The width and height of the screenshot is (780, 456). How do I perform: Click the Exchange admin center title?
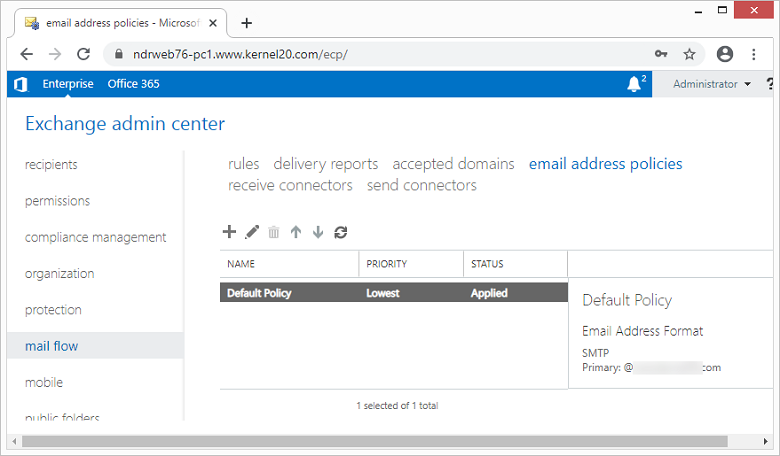(125, 124)
